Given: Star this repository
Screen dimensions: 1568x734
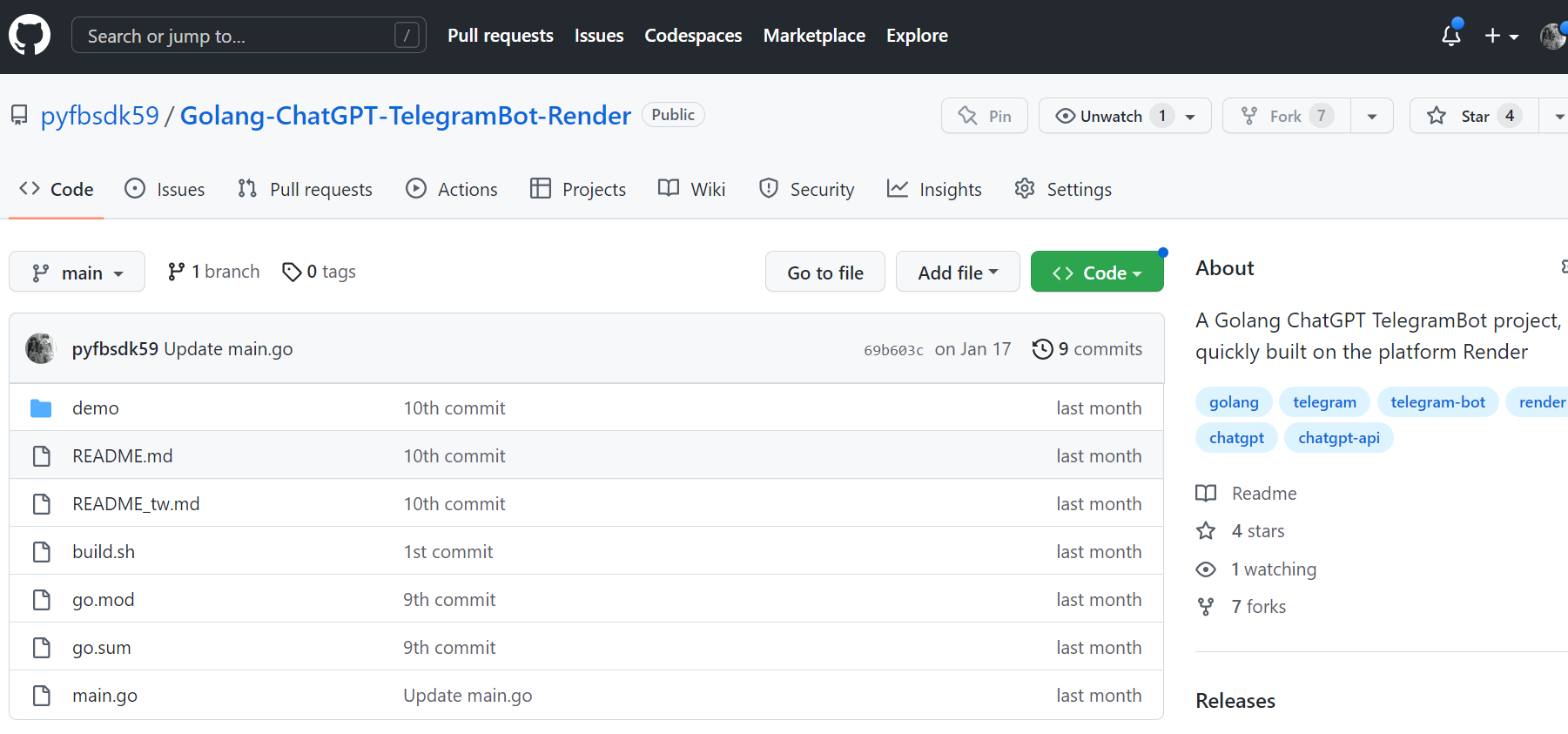Looking at the screenshot, I should (1474, 116).
